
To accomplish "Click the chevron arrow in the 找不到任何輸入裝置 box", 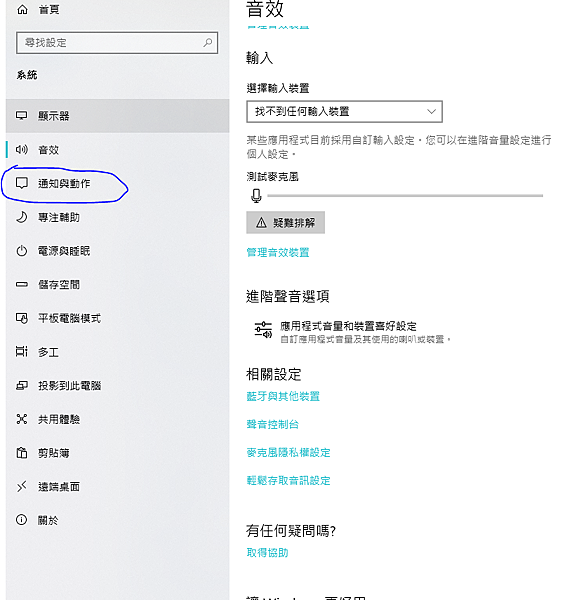I will tap(431, 111).
